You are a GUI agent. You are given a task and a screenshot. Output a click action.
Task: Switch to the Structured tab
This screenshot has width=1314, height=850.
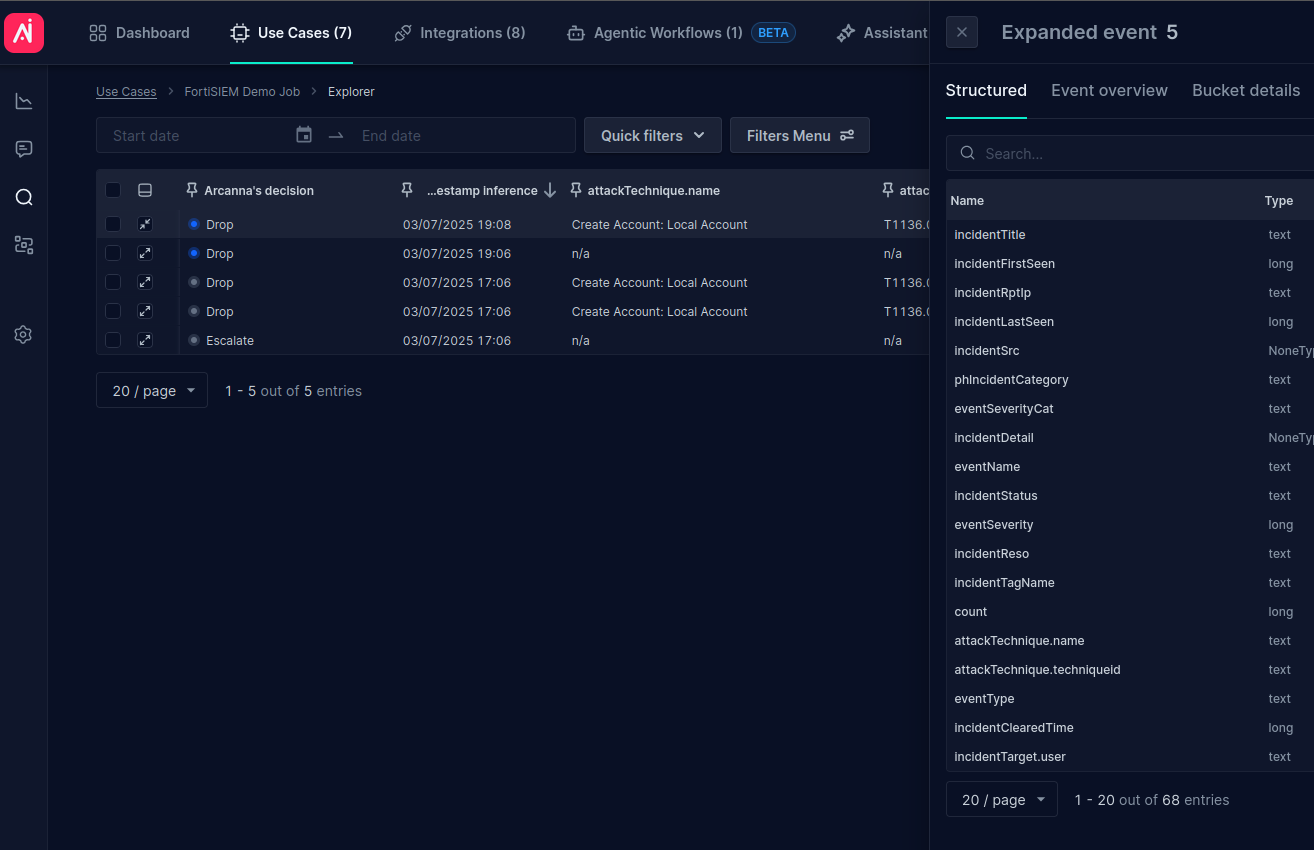(986, 90)
